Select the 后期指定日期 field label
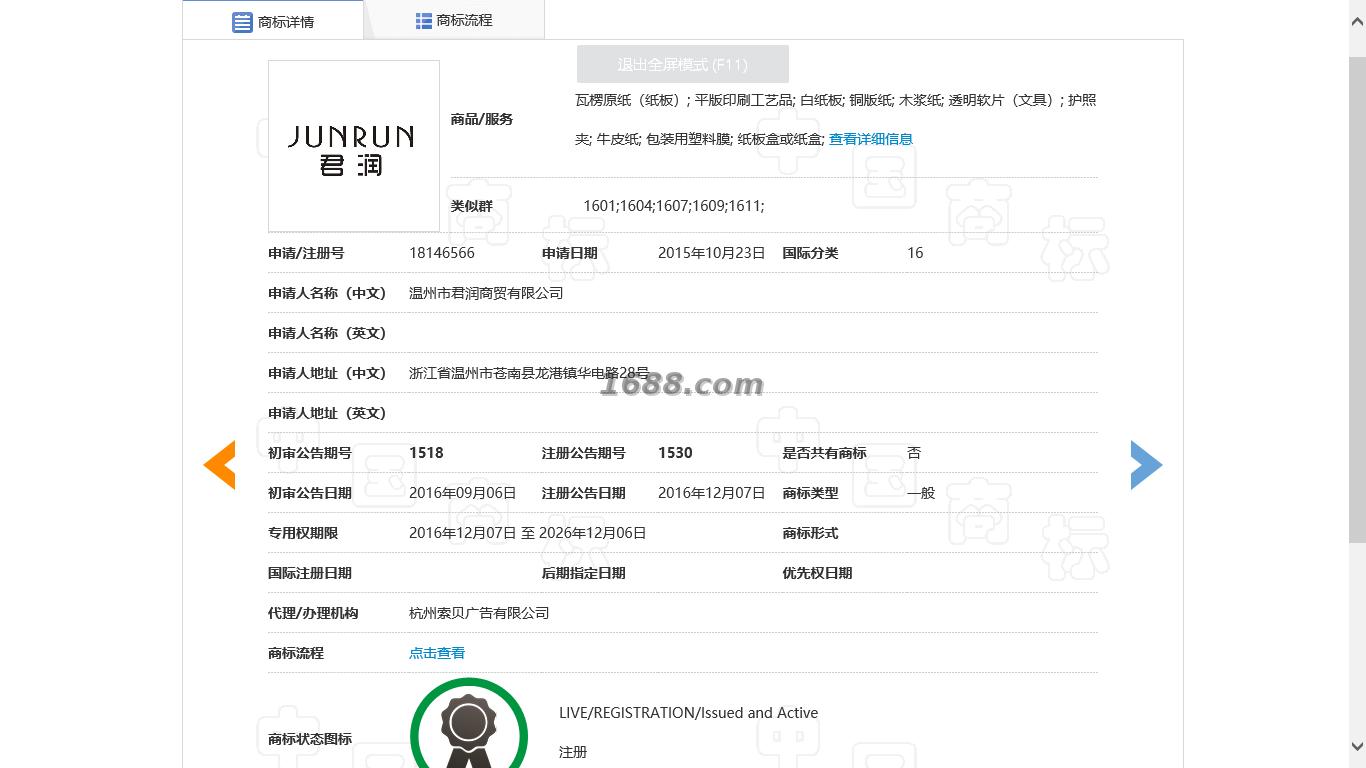 tap(584, 573)
